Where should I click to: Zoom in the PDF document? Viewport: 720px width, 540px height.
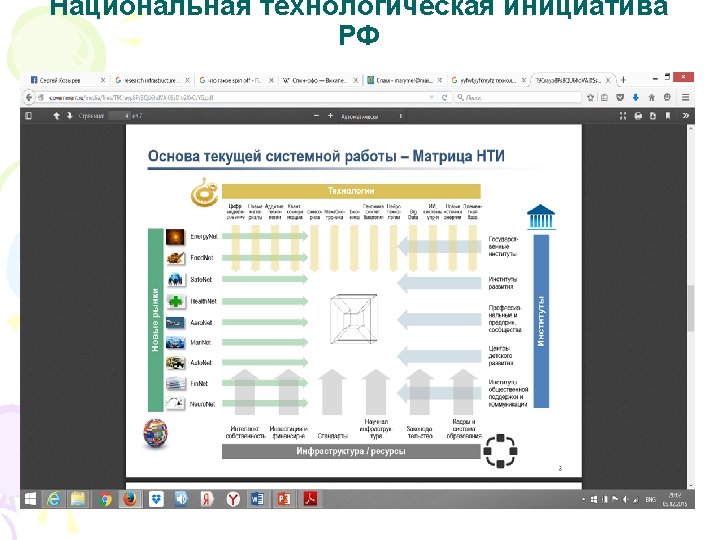point(330,116)
